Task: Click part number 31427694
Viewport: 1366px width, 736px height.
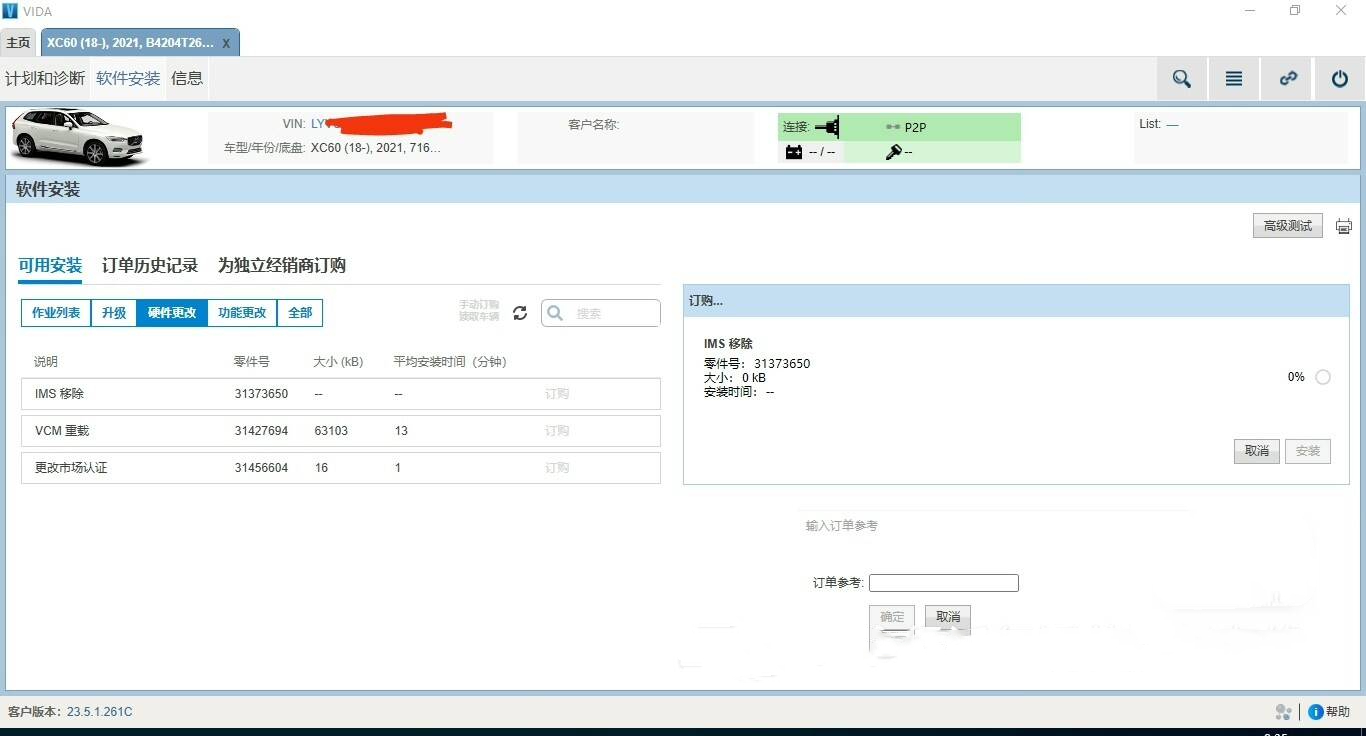Action: (261, 431)
